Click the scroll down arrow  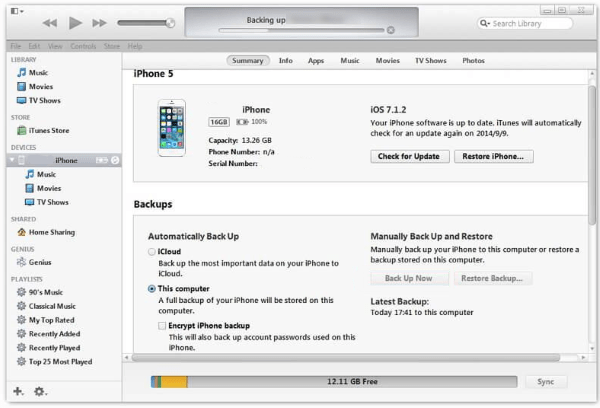[x=592, y=348]
